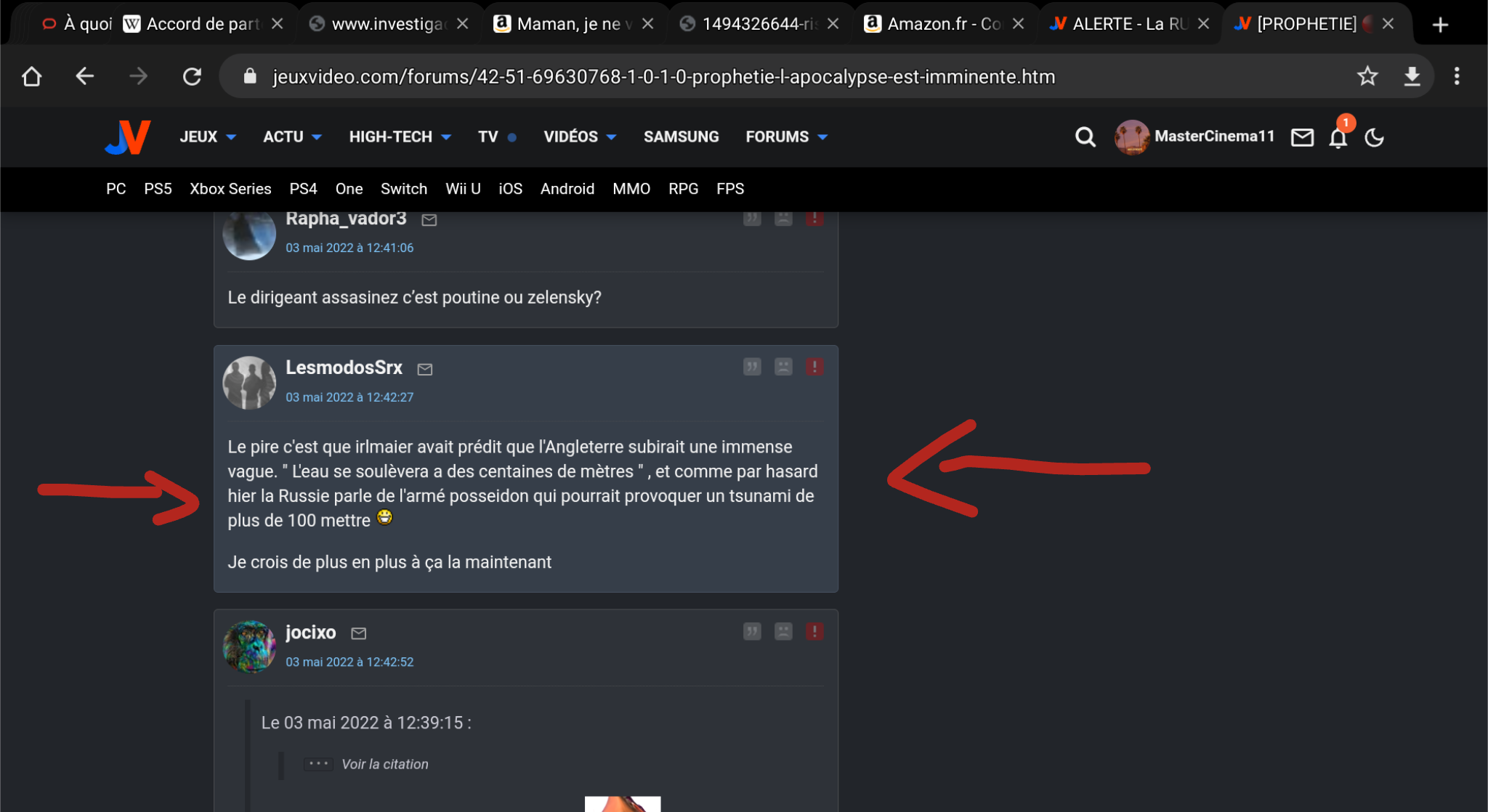Click the address bar lock icon
The image size is (1488, 812).
pyautogui.click(x=250, y=76)
